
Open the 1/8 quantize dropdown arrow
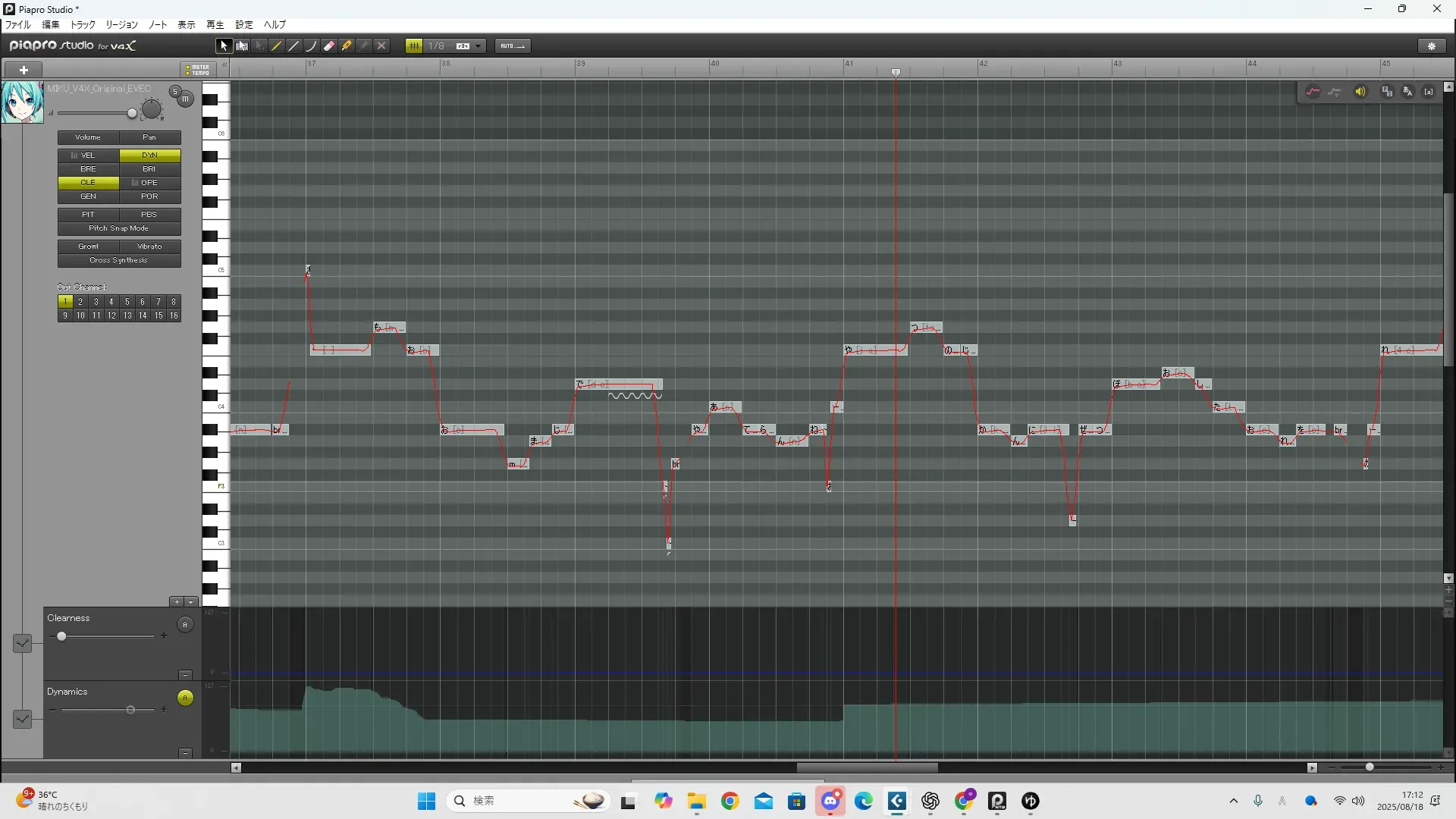[479, 46]
